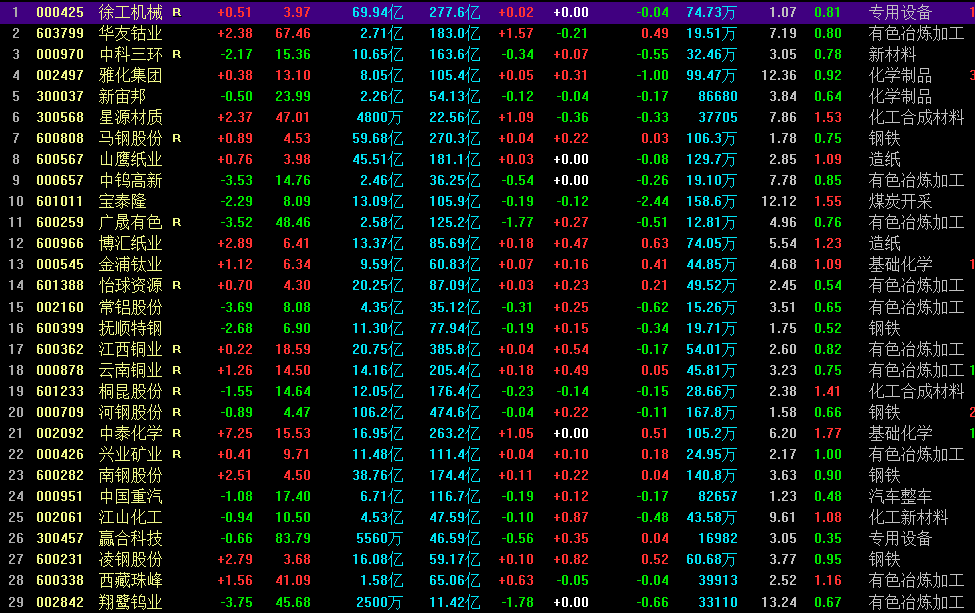The width and height of the screenshot is (975, 613).
Task: Click the R marker next to 江西铜业
Action: [x=177, y=349]
